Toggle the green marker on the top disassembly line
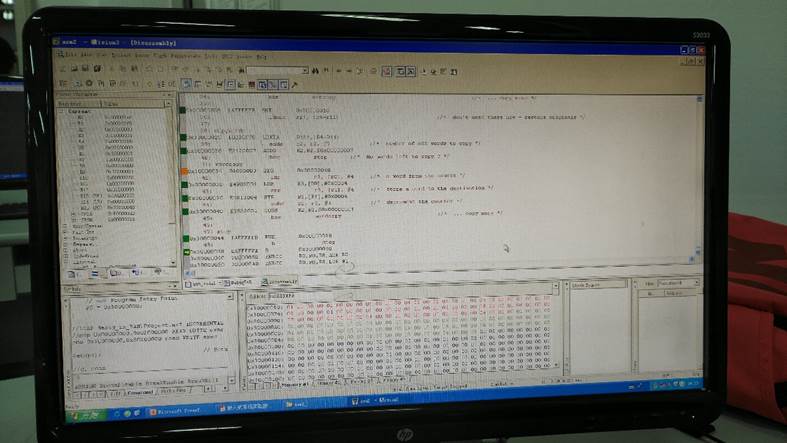The height and width of the screenshot is (443, 787). [x=183, y=108]
